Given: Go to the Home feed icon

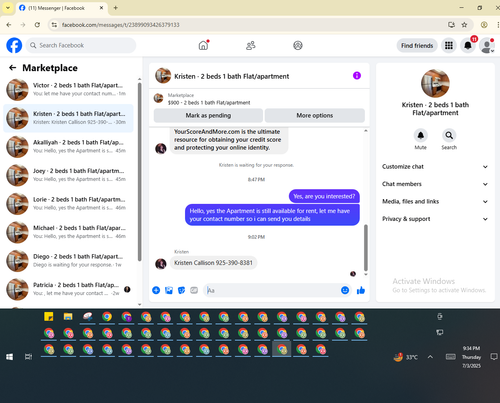Looking at the screenshot, I should pos(203,45).
